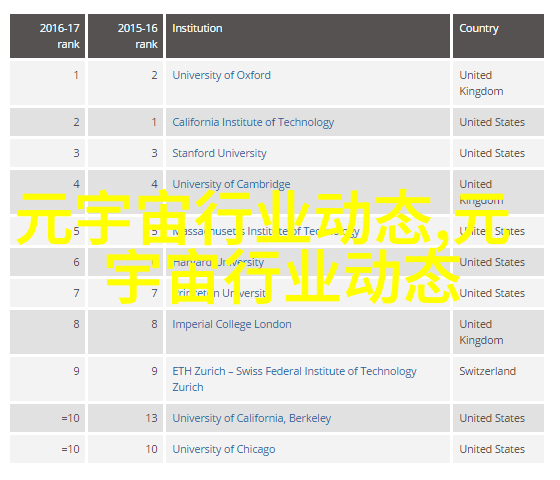This screenshot has width=560, height=480.
Task: Click the University of Chicago link
Action: [224, 449]
